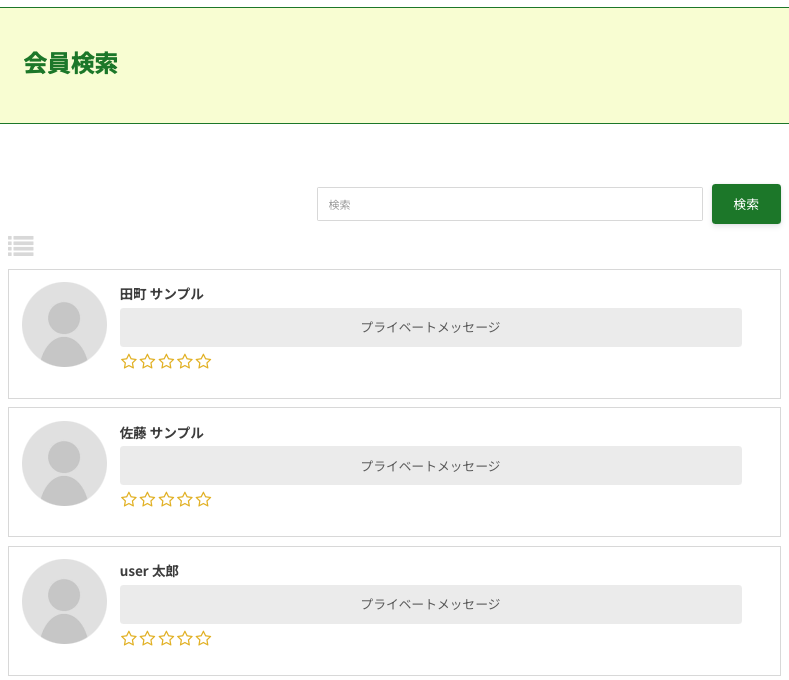789x680 pixels.
Task: Focus the 検索 text input field
Action: (509, 204)
